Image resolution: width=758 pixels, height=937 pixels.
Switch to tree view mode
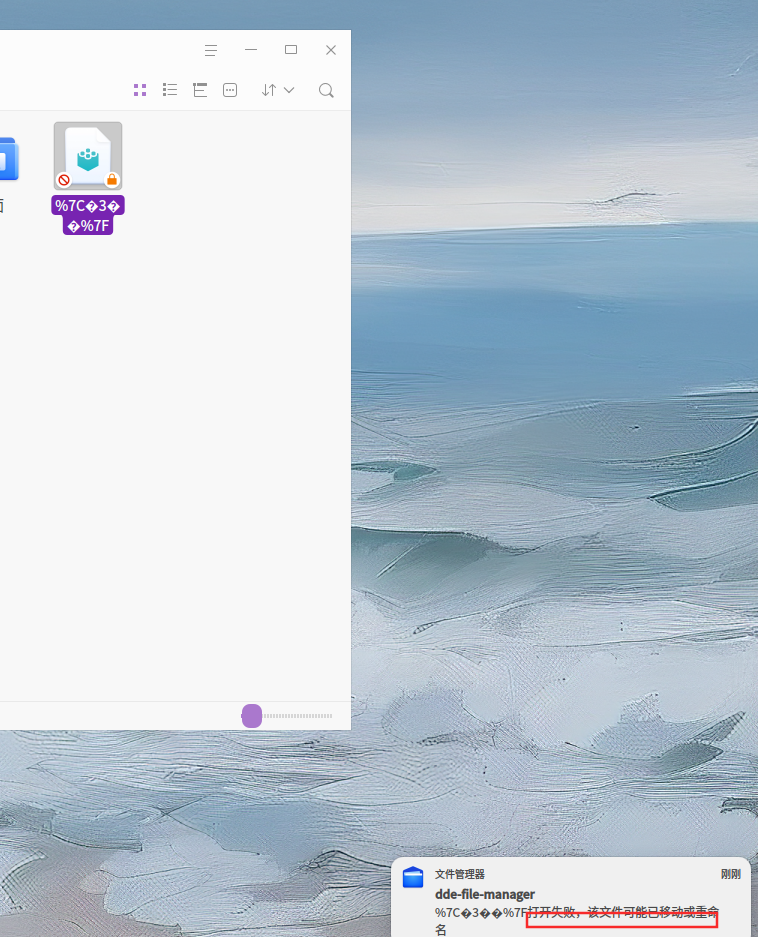(x=200, y=90)
